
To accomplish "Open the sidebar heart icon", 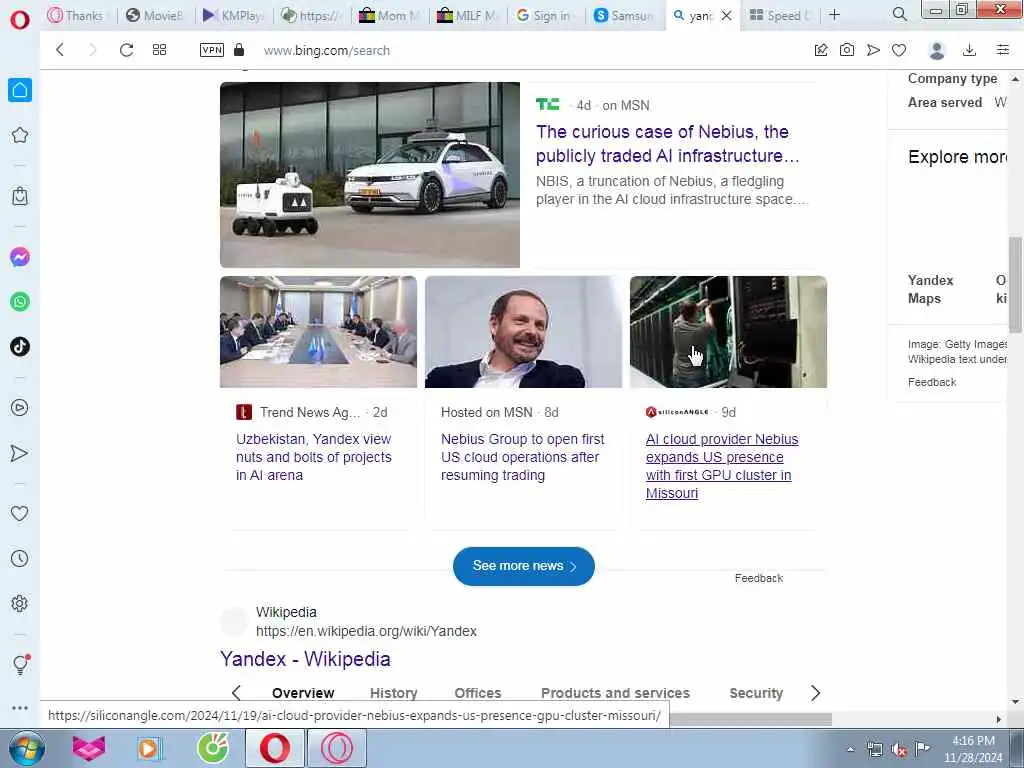I will point(20,513).
